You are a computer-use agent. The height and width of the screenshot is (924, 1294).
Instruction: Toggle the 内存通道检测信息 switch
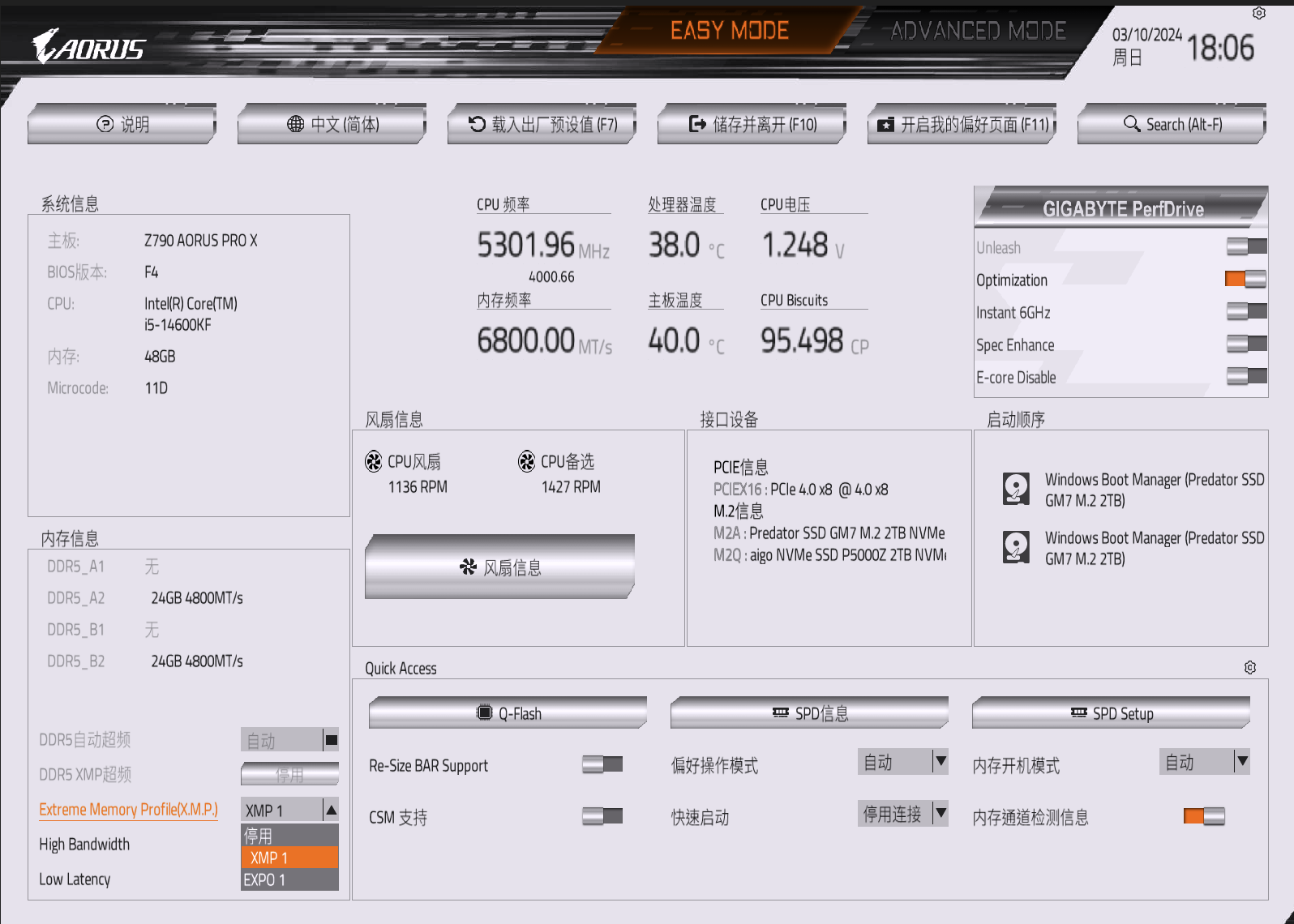pyautogui.click(x=1204, y=816)
